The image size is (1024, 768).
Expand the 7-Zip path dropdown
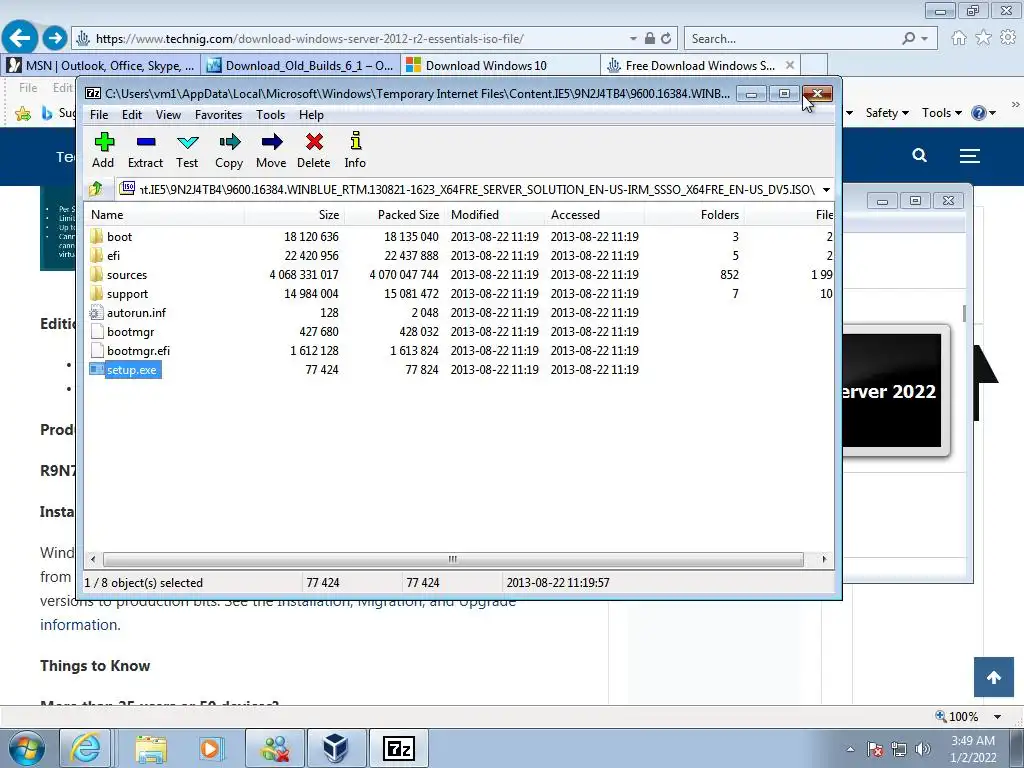(826, 189)
